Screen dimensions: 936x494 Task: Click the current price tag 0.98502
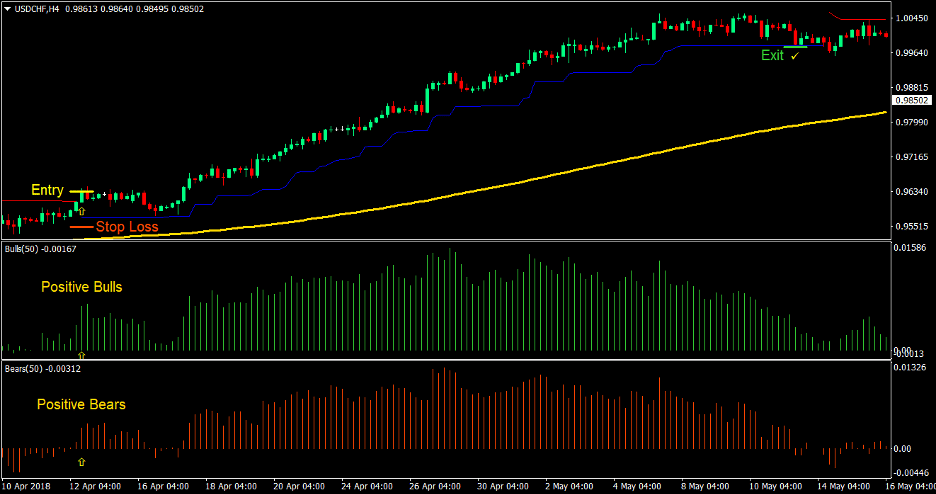tap(912, 100)
